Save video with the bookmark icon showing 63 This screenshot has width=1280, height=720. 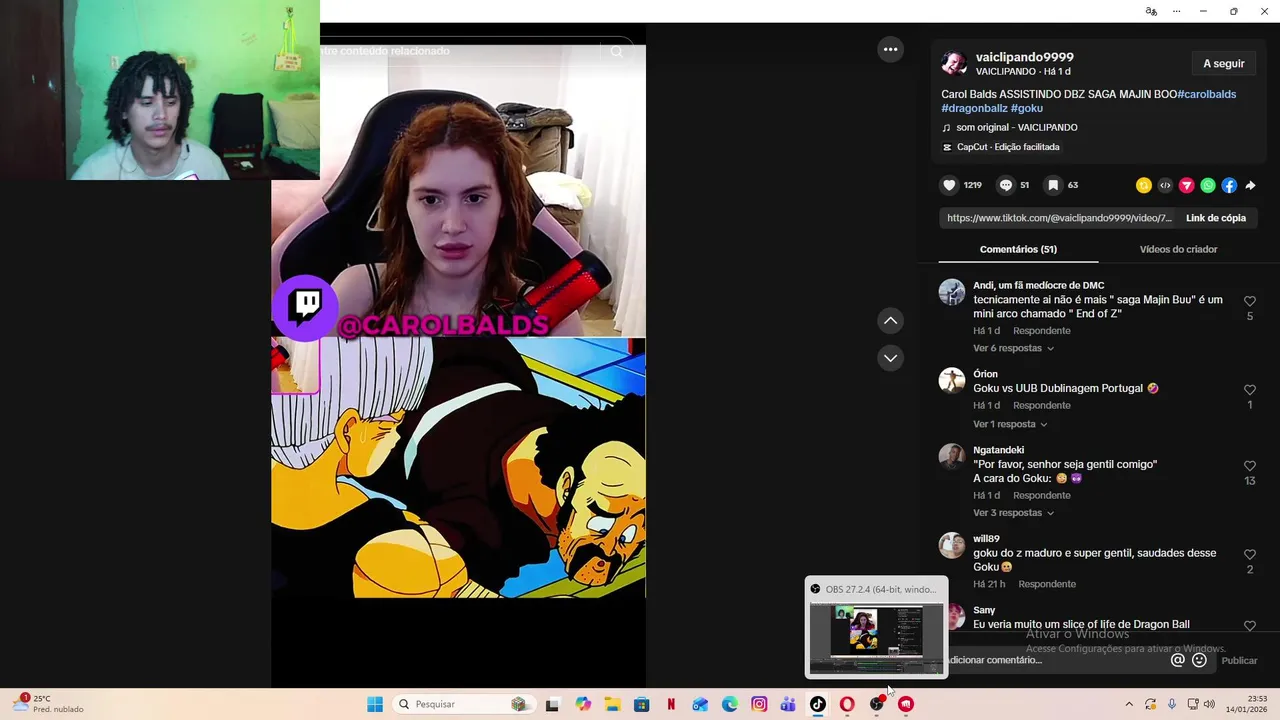(1053, 185)
